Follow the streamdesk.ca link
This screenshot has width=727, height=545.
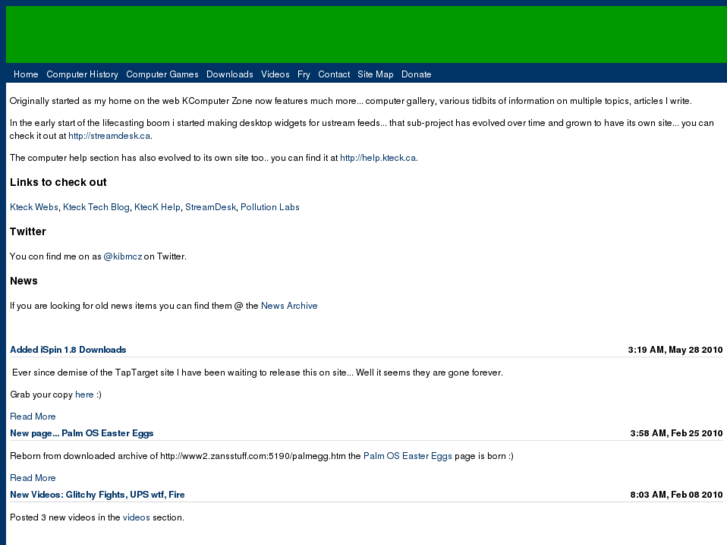[109, 136]
